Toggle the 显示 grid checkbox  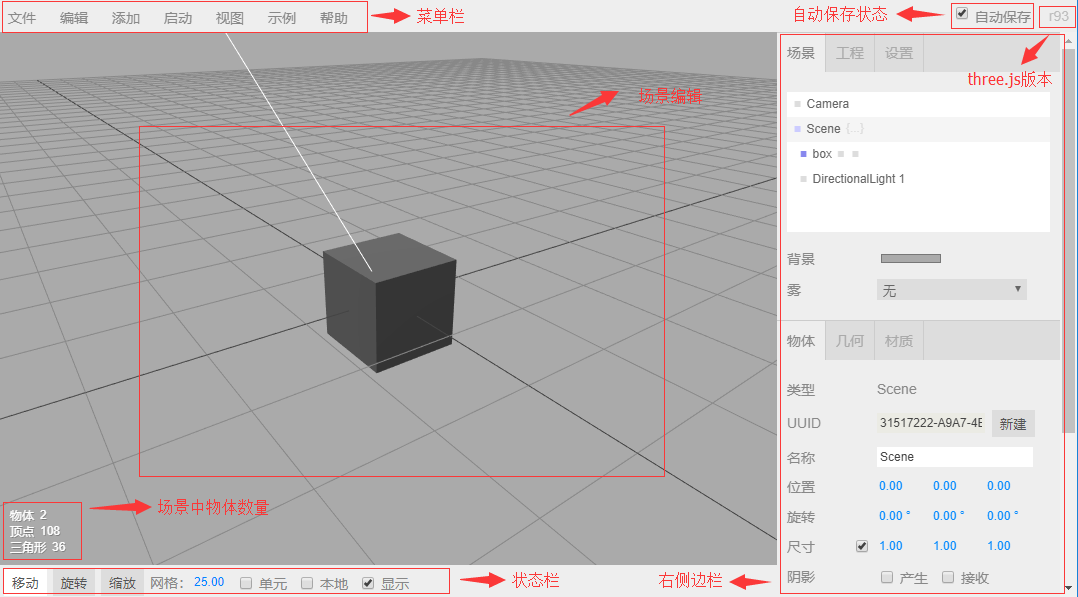pos(368,583)
